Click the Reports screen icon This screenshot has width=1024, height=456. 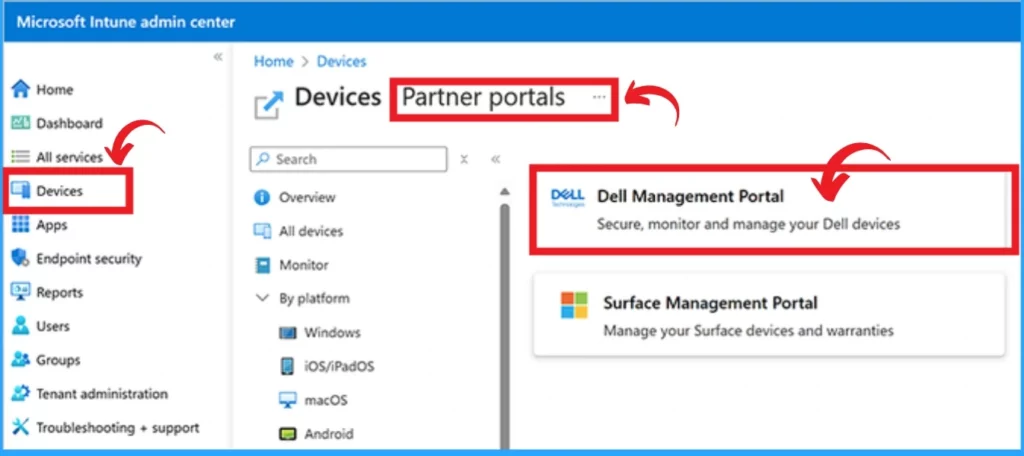click(x=21, y=292)
